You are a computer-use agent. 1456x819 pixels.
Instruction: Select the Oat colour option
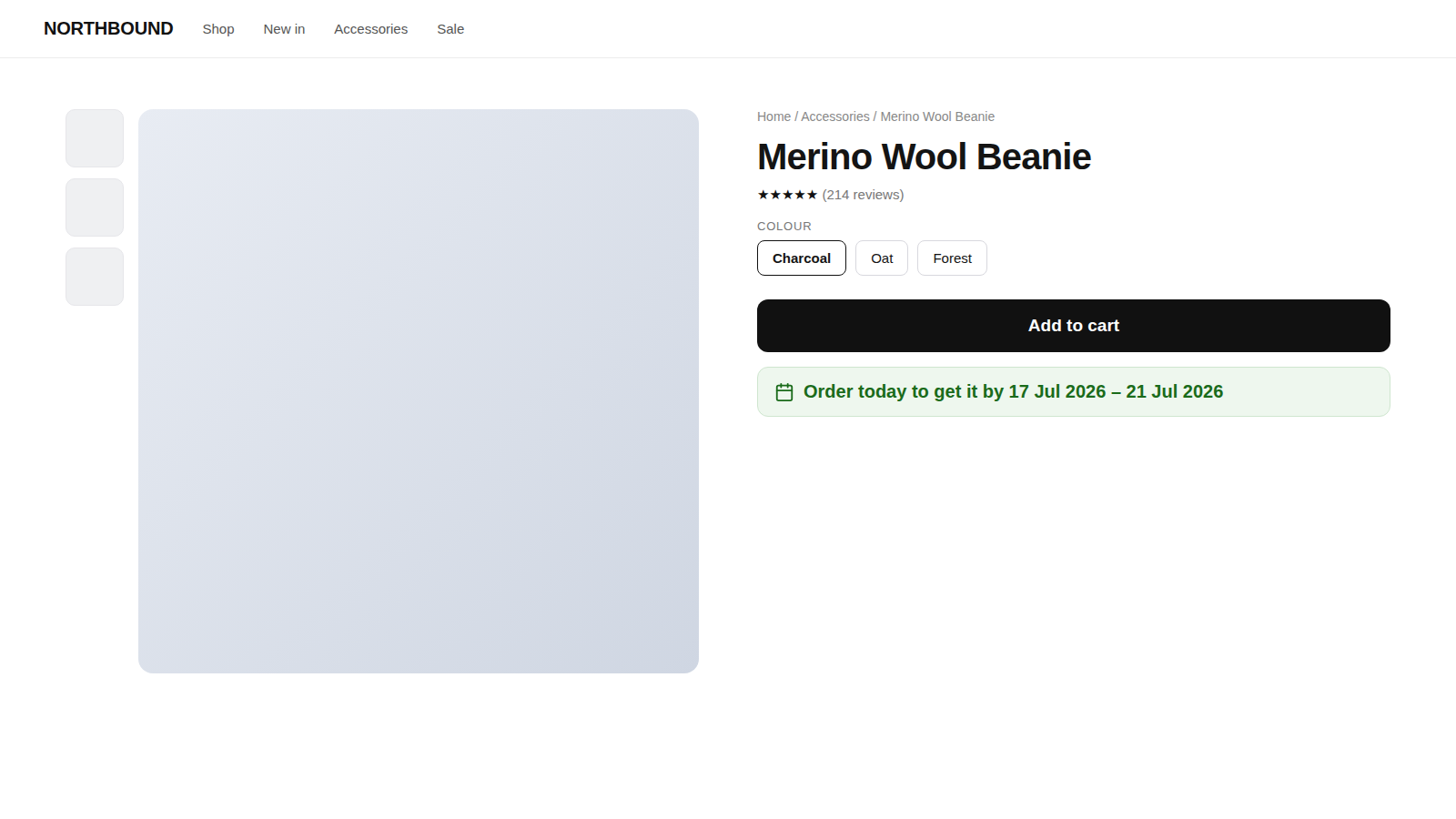click(x=882, y=258)
